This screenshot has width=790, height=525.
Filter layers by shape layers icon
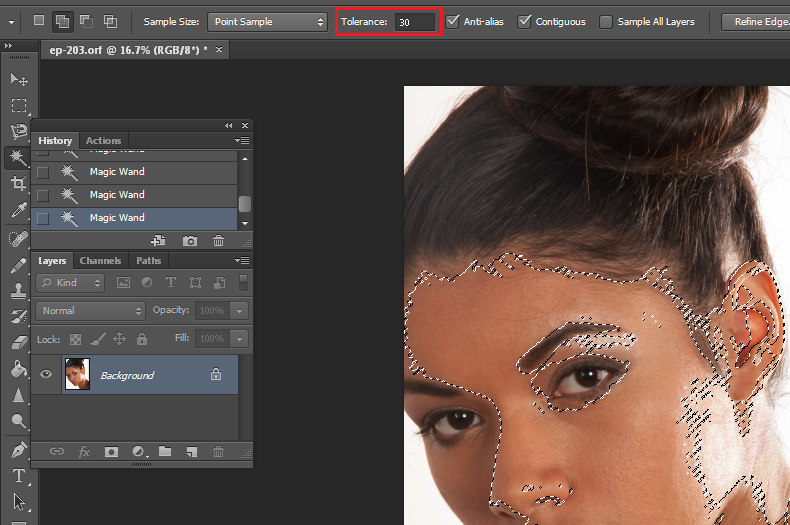(195, 283)
